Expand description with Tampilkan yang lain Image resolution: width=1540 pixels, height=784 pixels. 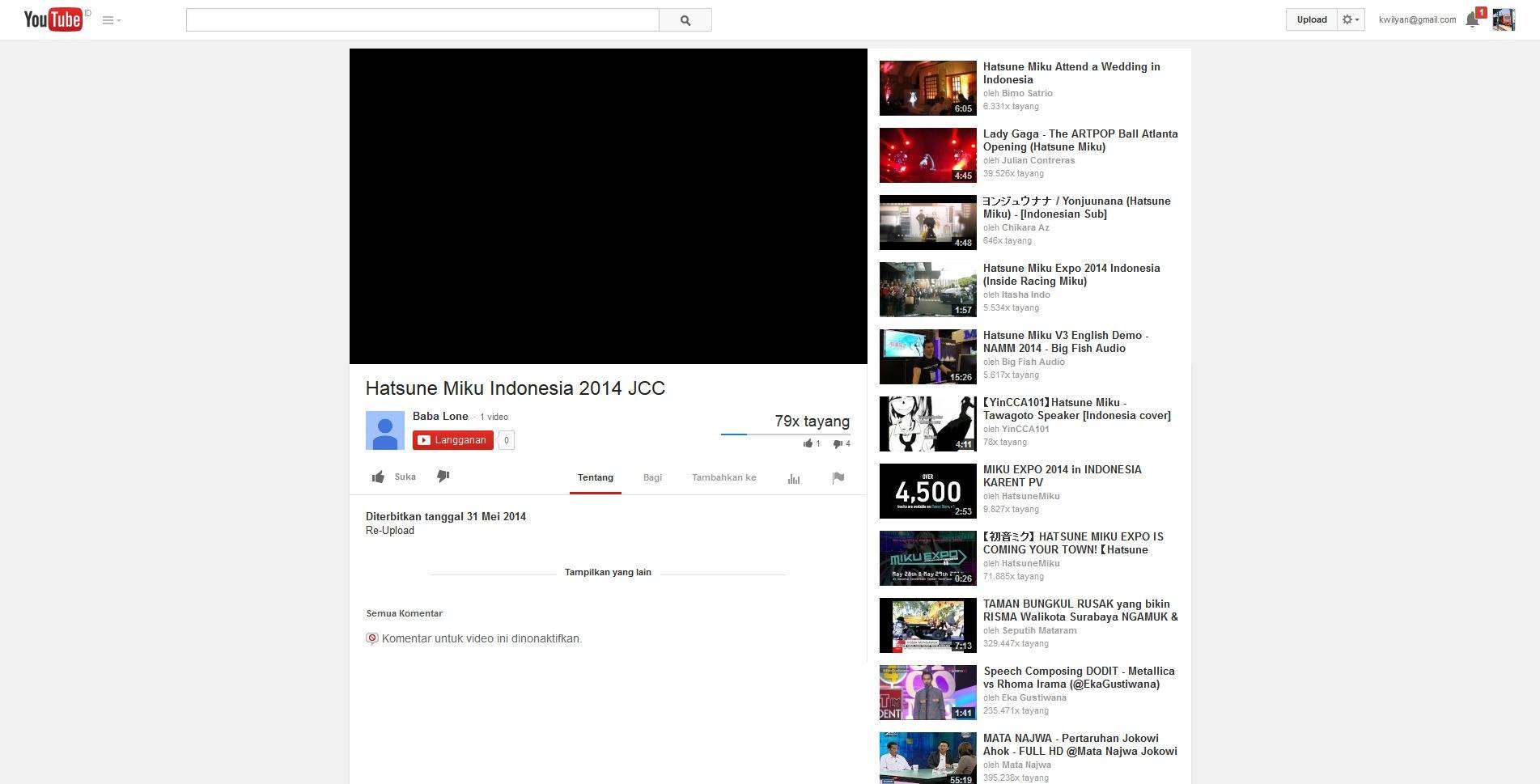point(608,572)
